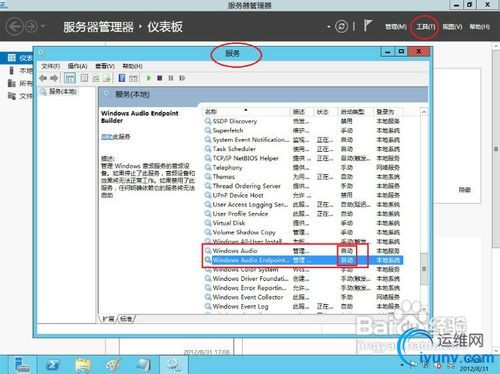The height and width of the screenshot is (374, 500).
Task: Select the Virtual Disk service
Action: 229,223
